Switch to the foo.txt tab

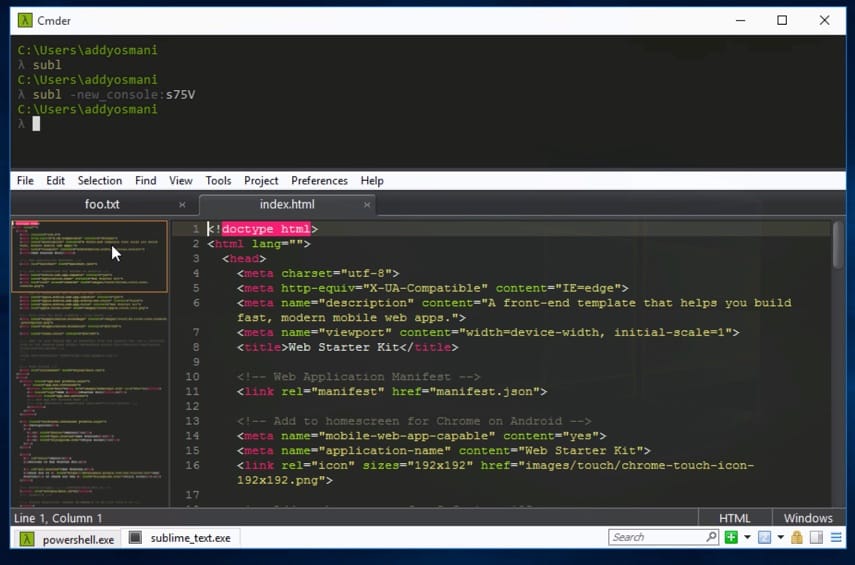coord(102,205)
